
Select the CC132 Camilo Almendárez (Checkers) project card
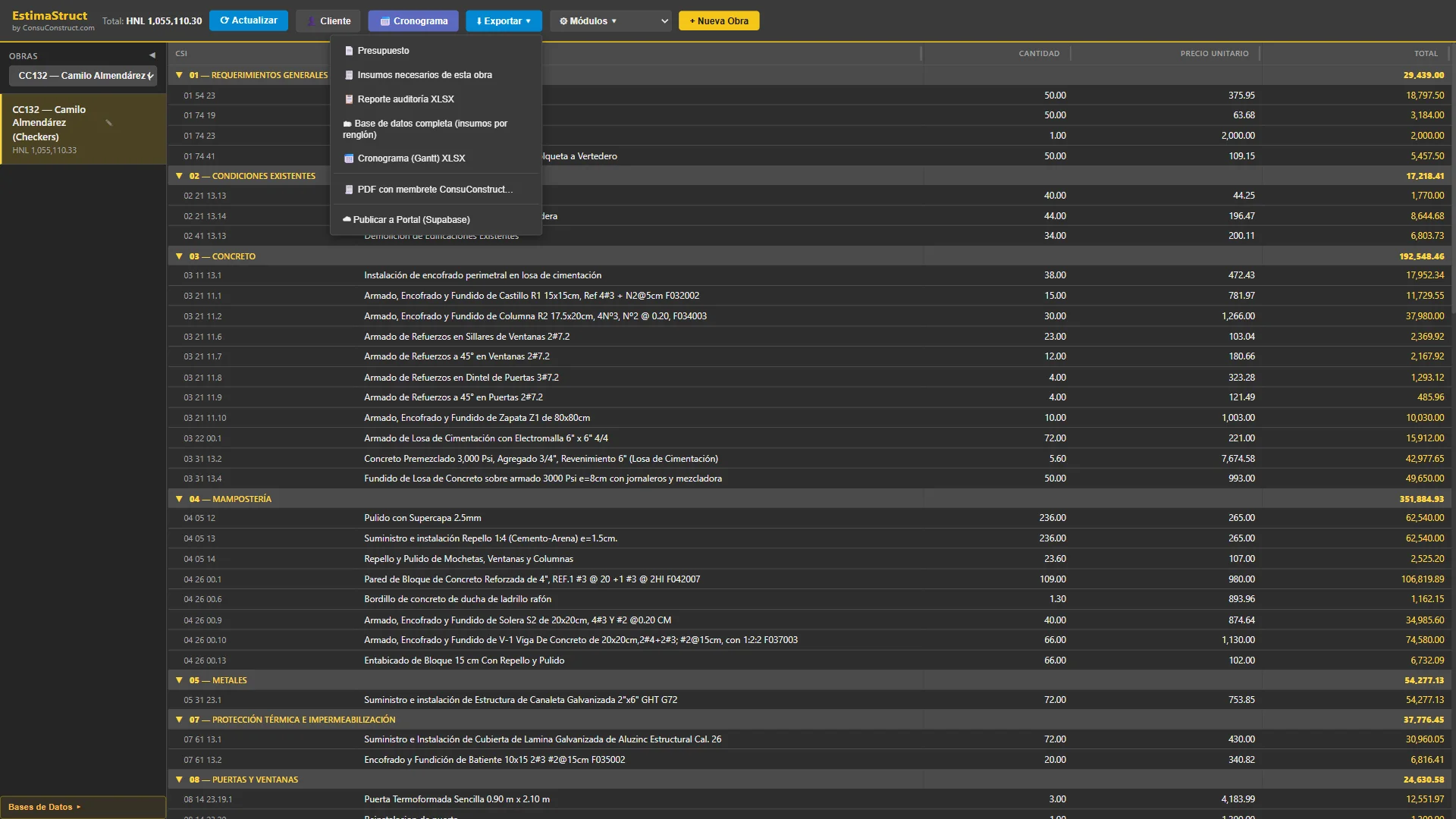click(x=83, y=129)
